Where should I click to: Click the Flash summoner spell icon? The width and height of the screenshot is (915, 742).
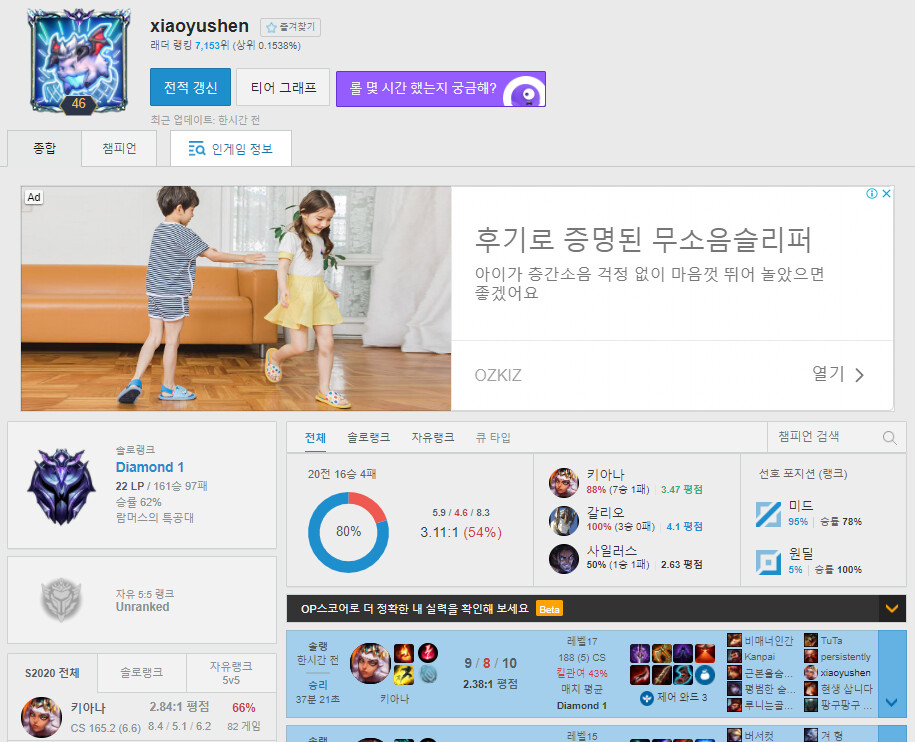point(404,675)
